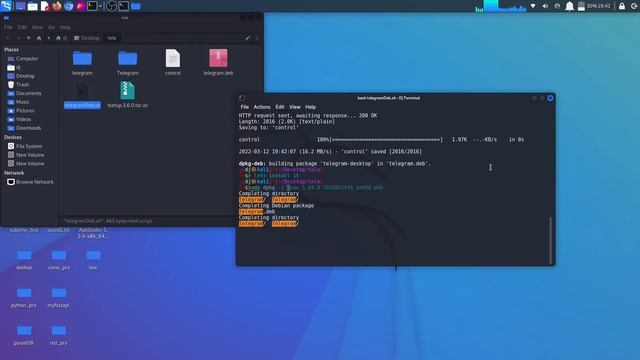Select the tele desktop folder
Image resolution: width=640 pixels, height=360 pixels.
click(93, 260)
